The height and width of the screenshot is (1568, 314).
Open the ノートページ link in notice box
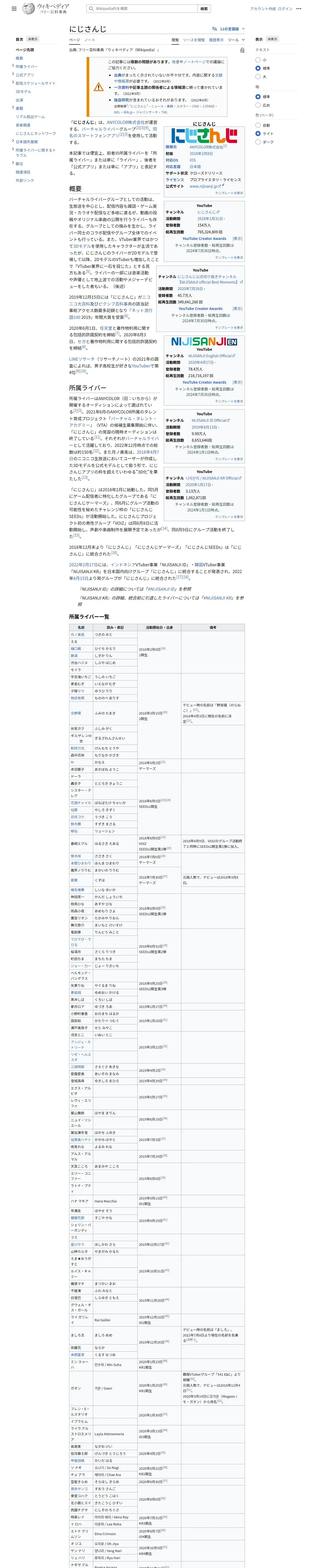tap(194, 61)
